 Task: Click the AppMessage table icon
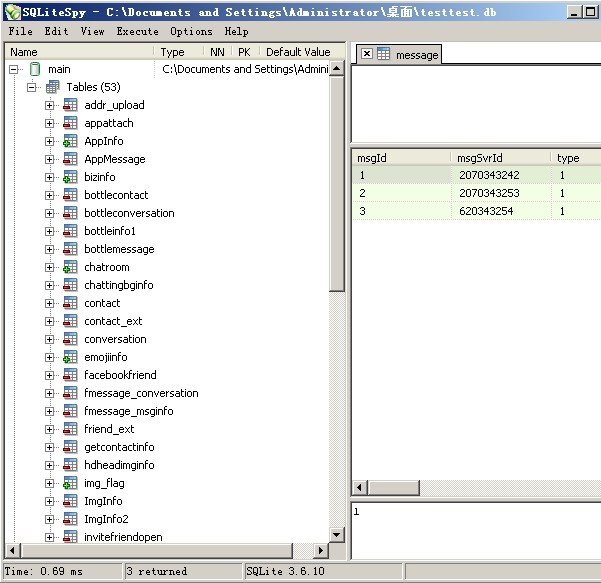(x=70, y=159)
